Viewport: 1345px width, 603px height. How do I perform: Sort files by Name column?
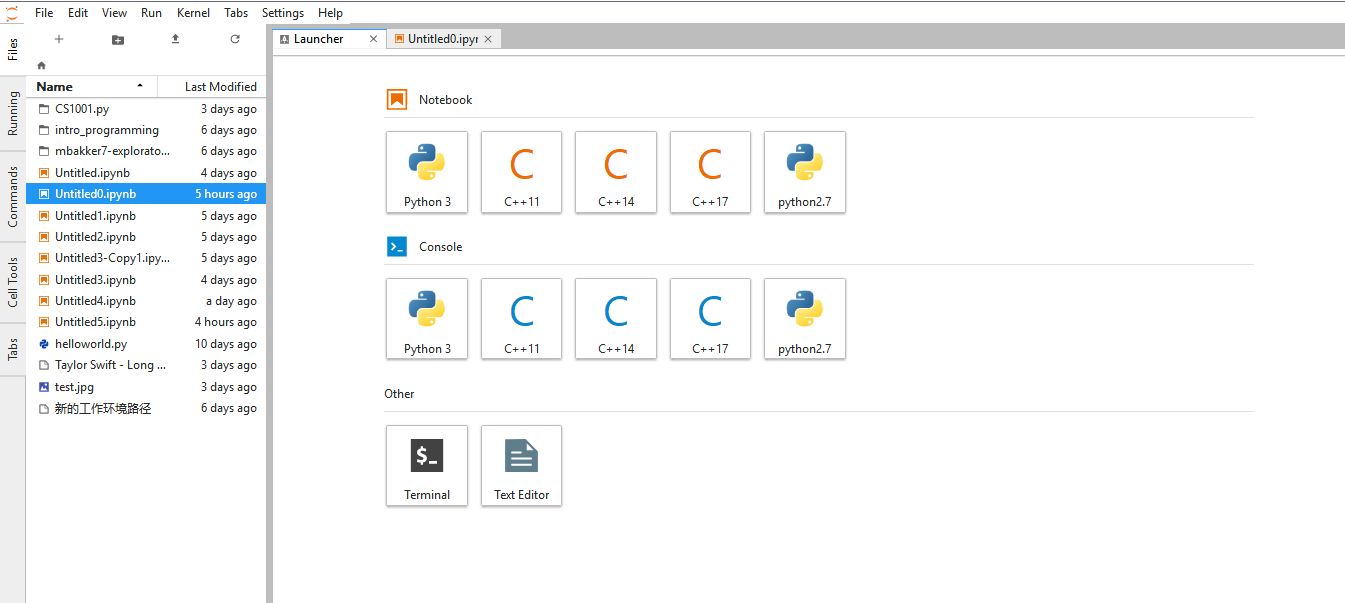pos(92,87)
